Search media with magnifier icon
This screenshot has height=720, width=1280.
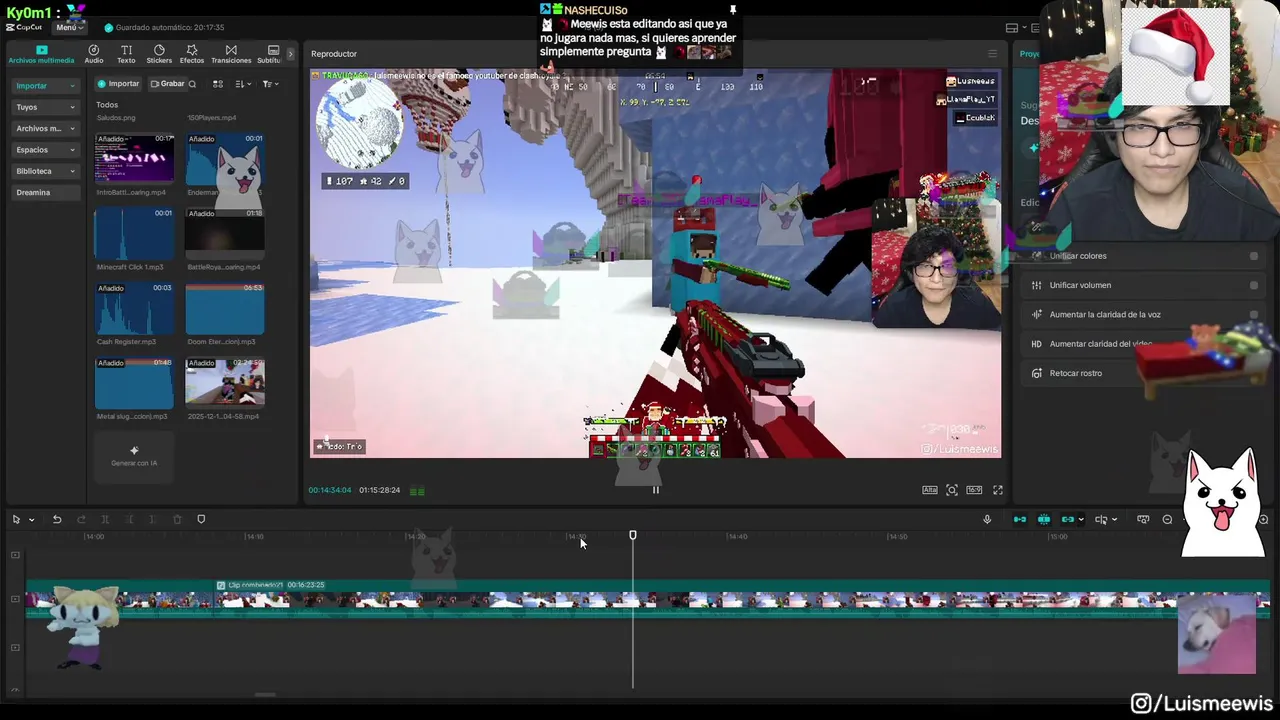[193, 84]
